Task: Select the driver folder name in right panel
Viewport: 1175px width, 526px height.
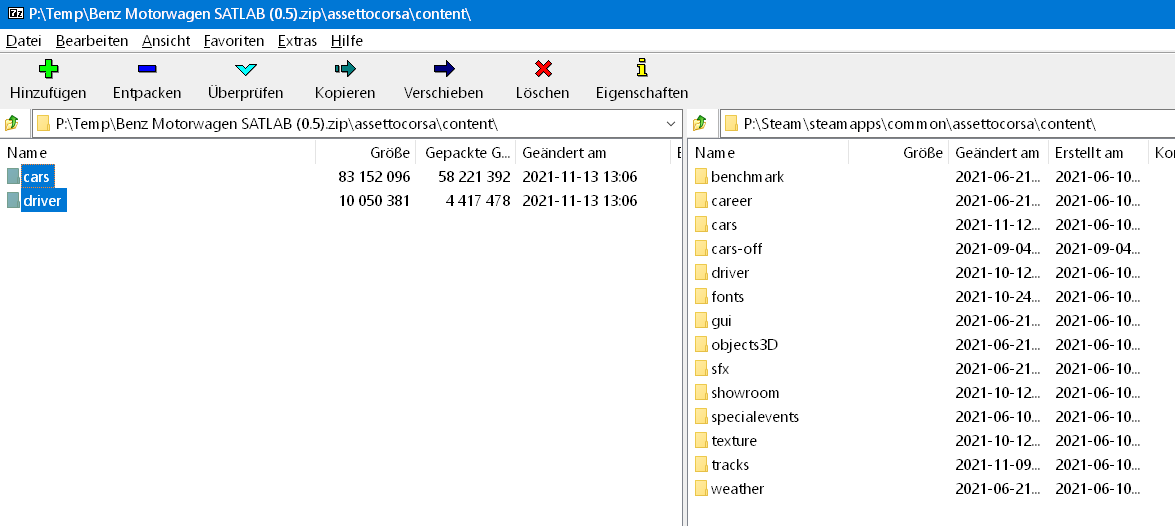Action: 730,273
